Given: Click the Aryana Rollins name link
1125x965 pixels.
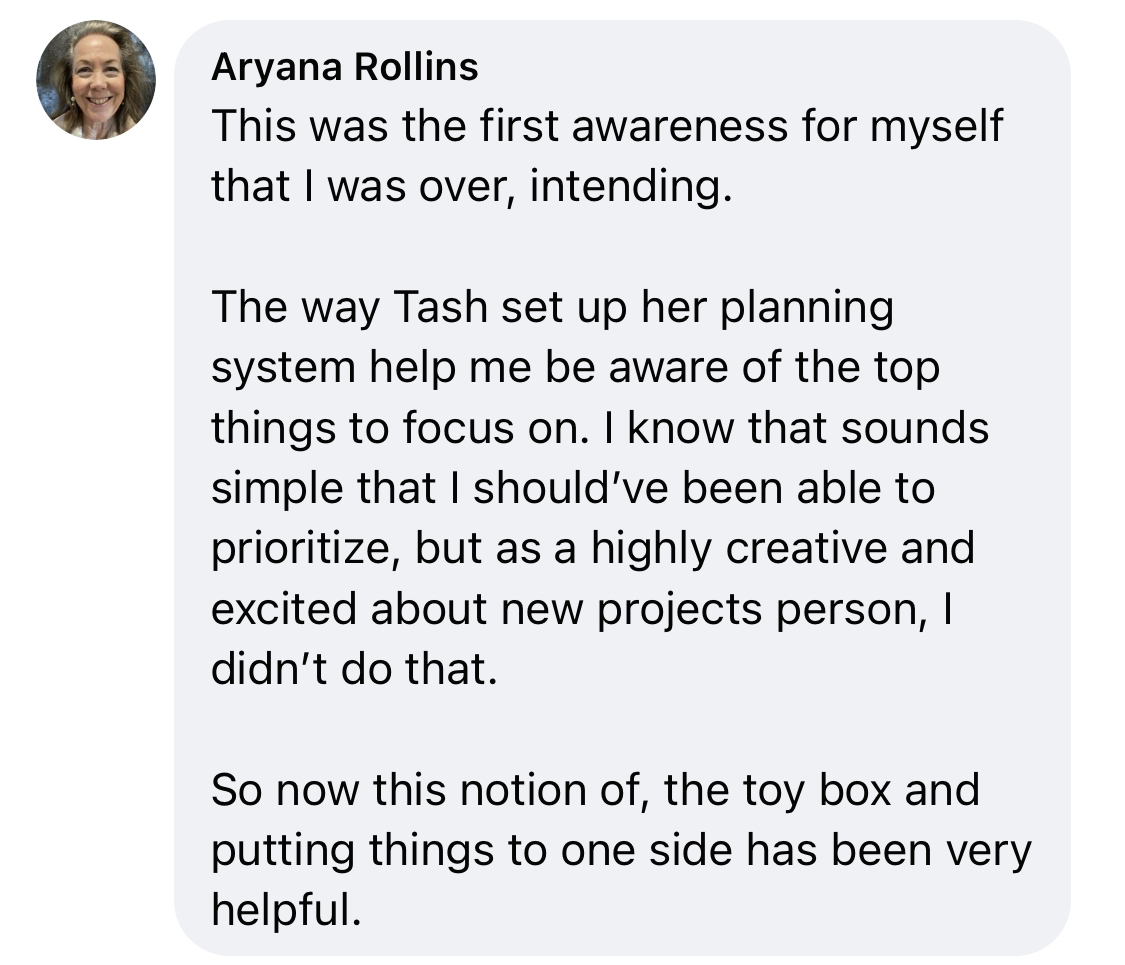Looking at the screenshot, I should [x=345, y=68].
